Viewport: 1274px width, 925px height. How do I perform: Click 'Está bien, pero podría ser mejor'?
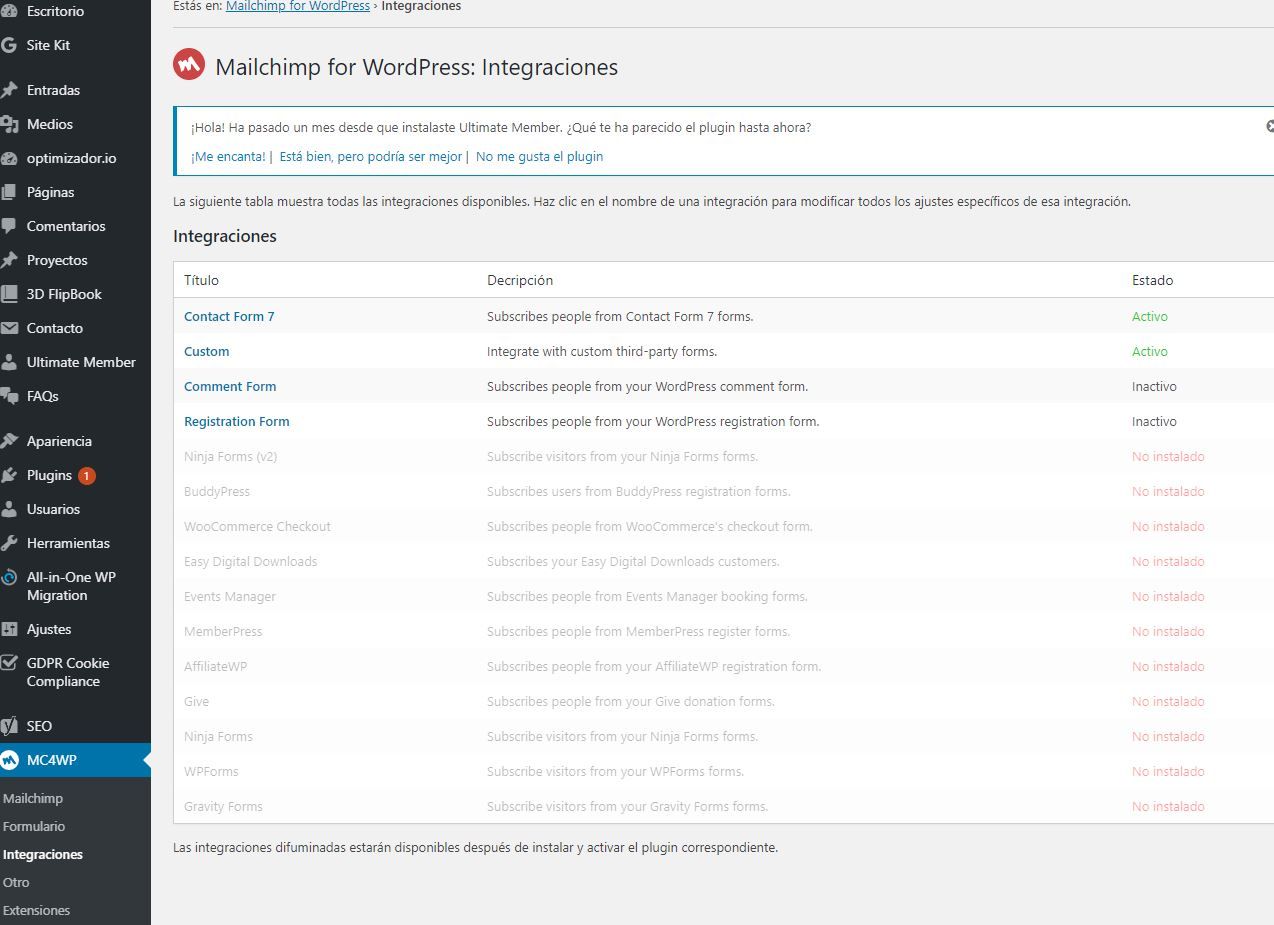pyautogui.click(x=371, y=156)
